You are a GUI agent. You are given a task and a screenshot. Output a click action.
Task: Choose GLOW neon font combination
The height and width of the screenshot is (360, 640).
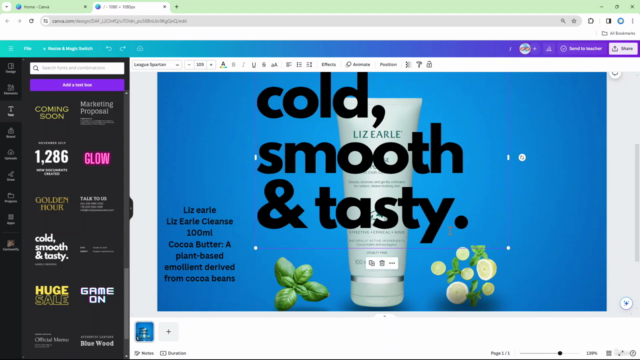97,158
